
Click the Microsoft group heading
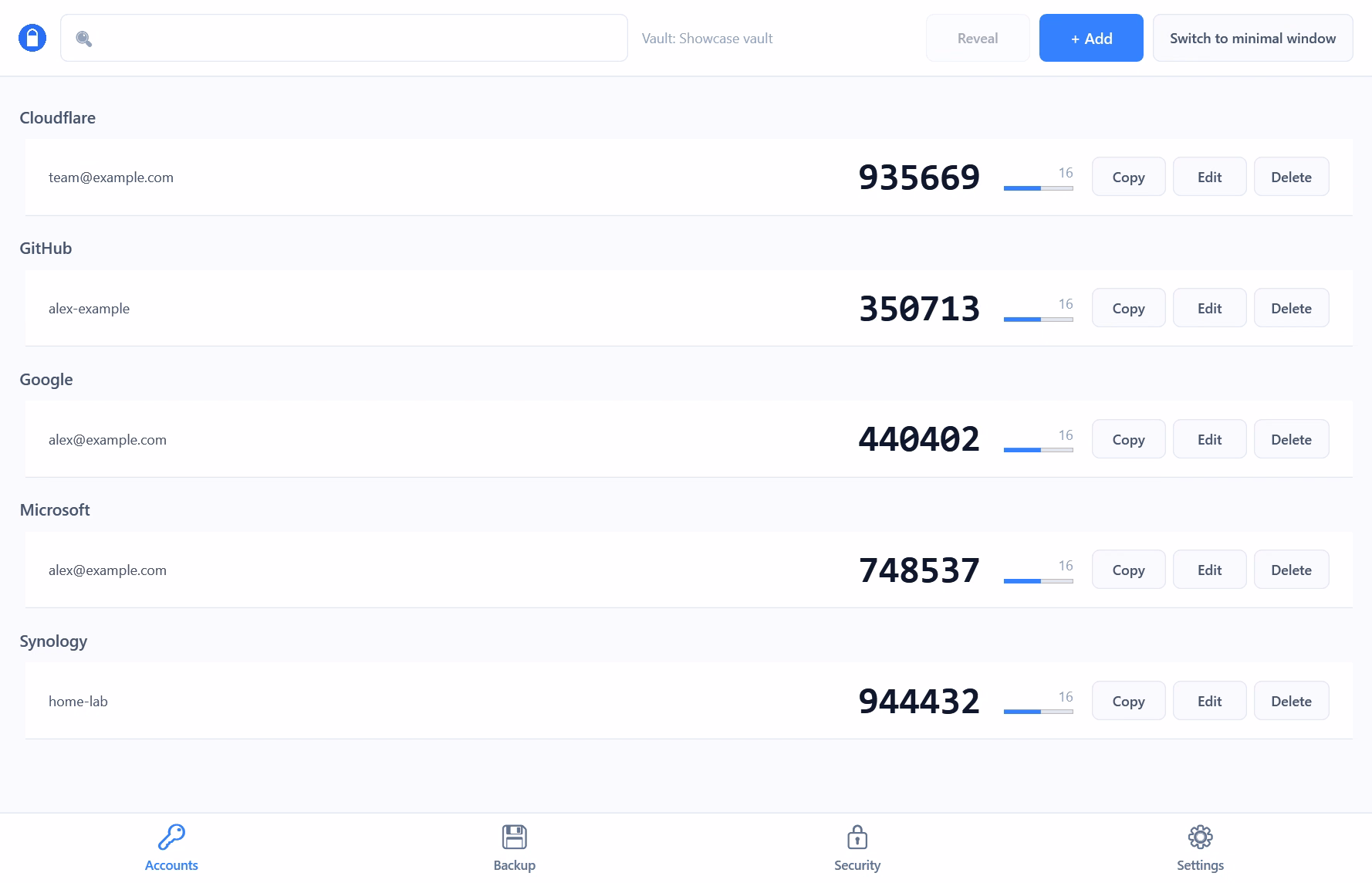pos(55,510)
